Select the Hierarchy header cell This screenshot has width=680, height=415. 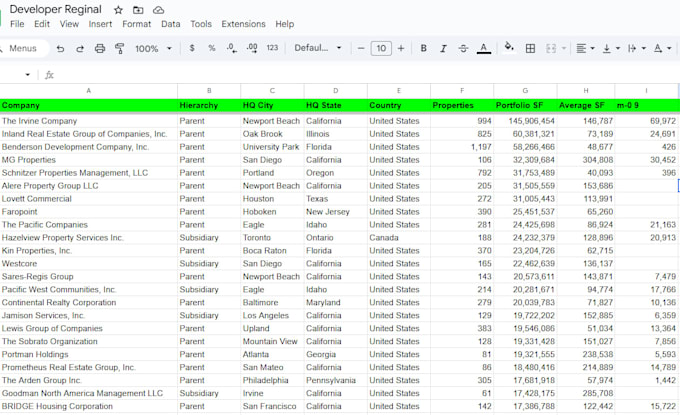point(209,105)
